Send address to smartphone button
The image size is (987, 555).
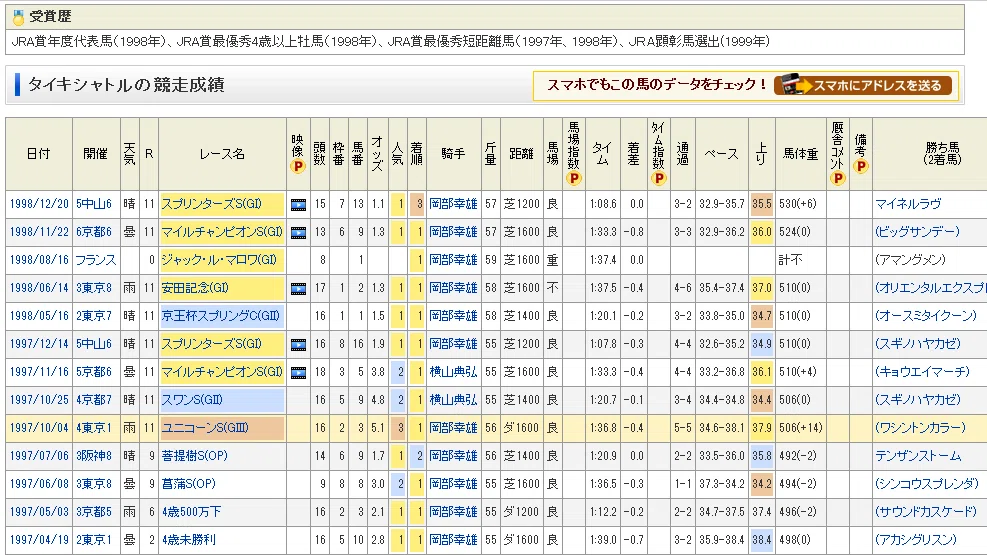[x=862, y=85]
